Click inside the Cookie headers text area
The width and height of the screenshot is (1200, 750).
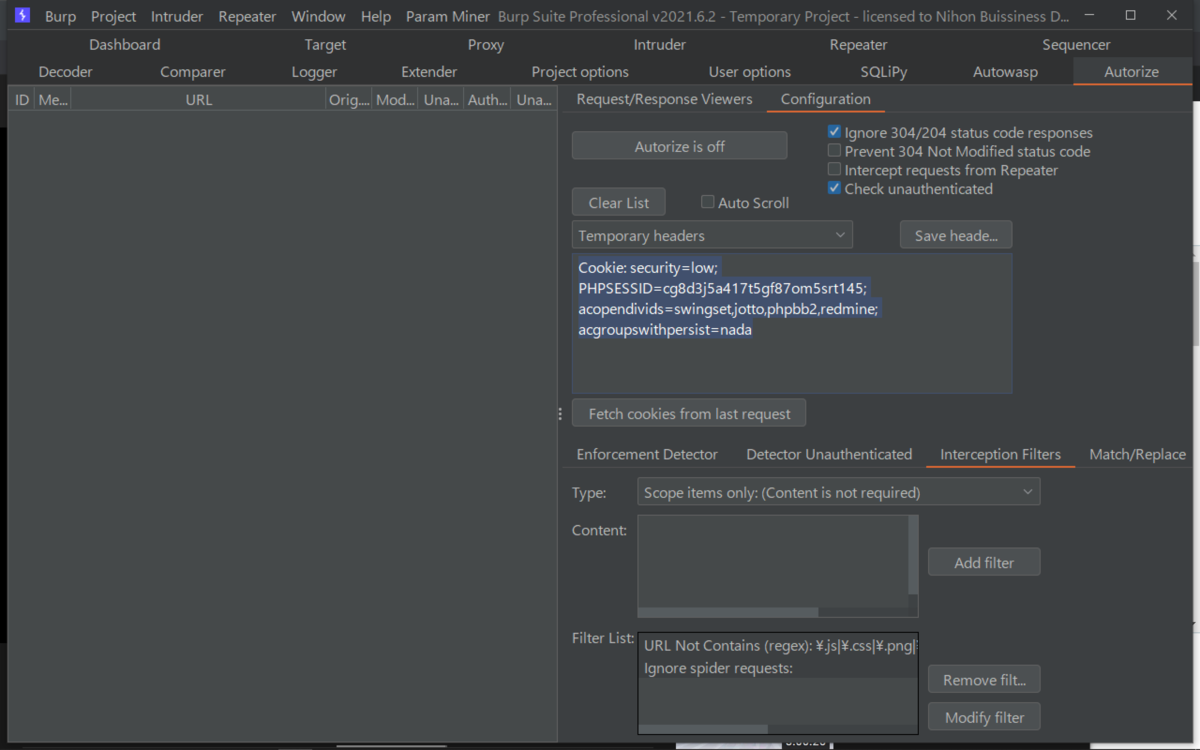click(x=792, y=323)
